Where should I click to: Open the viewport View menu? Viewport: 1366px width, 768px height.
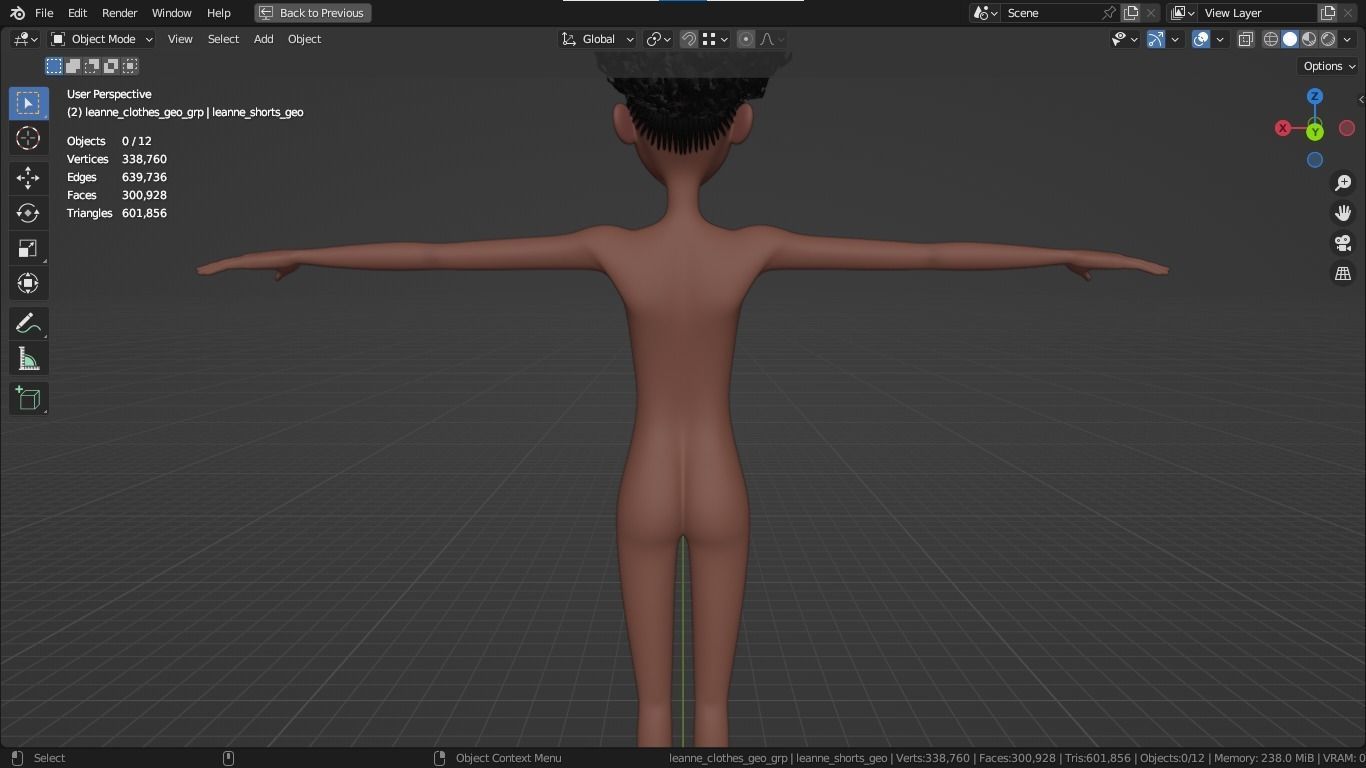(180, 39)
